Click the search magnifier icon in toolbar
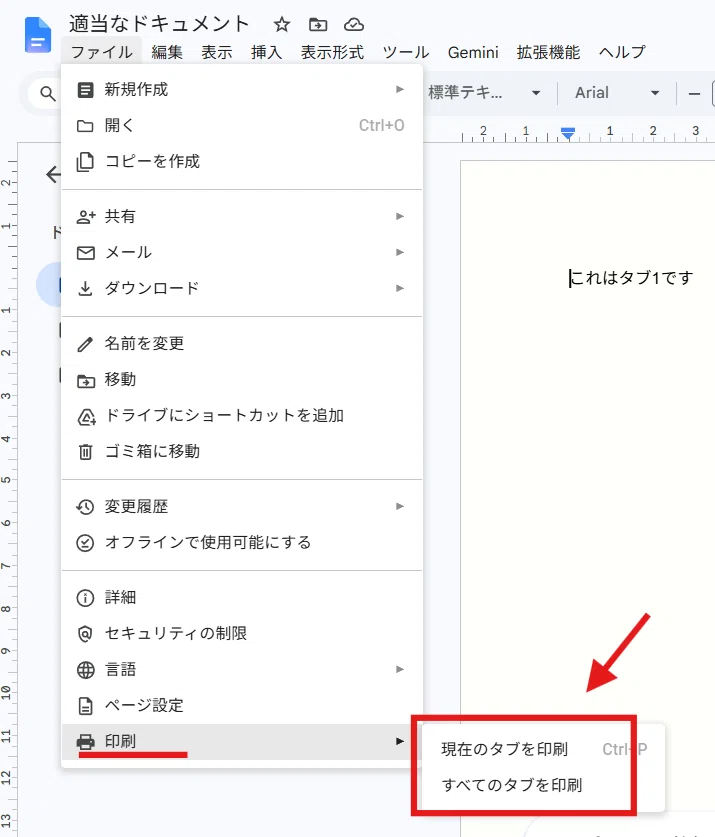This screenshot has width=715, height=837. coord(48,93)
